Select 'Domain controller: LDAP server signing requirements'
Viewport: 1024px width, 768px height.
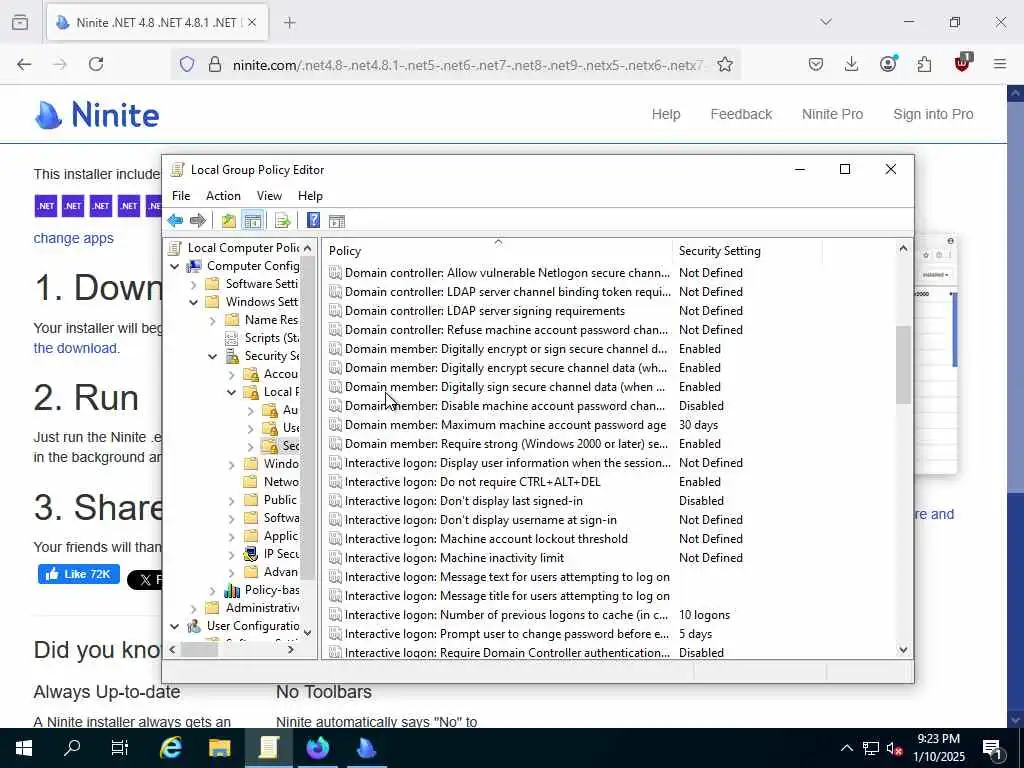[x=485, y=311]
